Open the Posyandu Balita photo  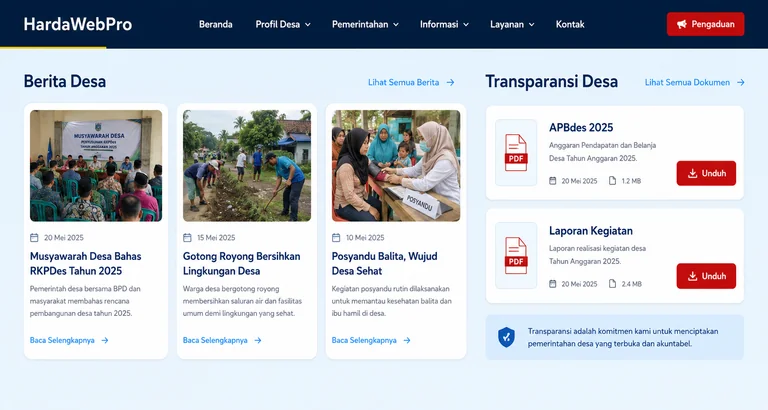point(396,166)
